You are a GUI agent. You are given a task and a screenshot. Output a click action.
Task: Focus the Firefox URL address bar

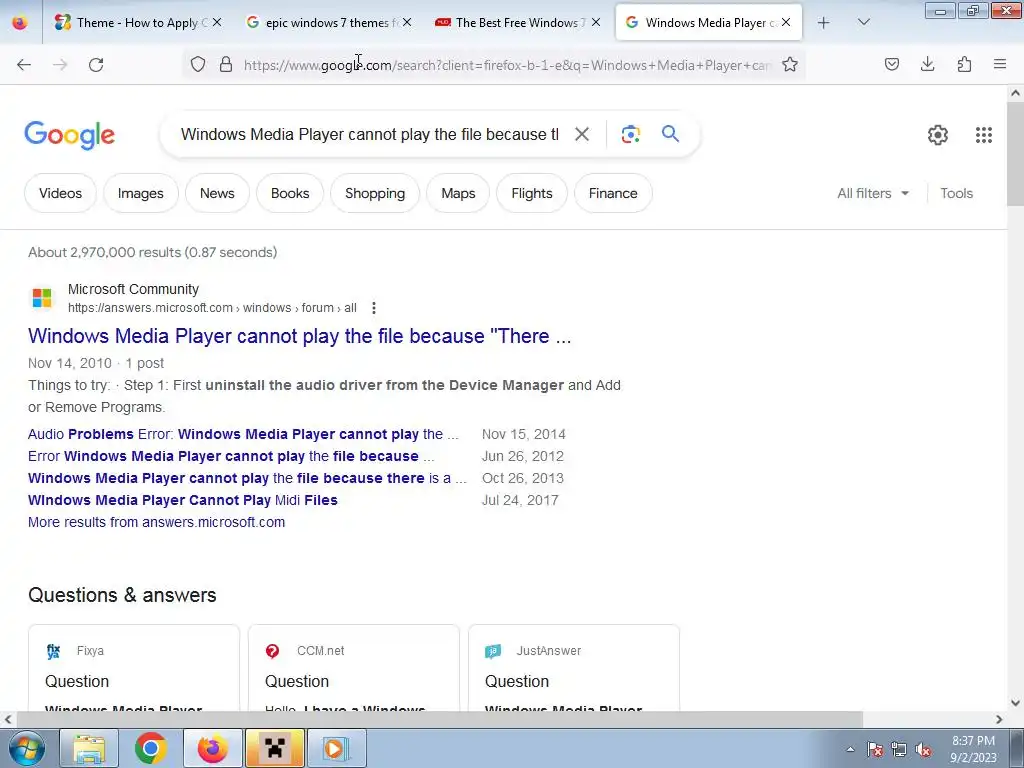point(507,65)
